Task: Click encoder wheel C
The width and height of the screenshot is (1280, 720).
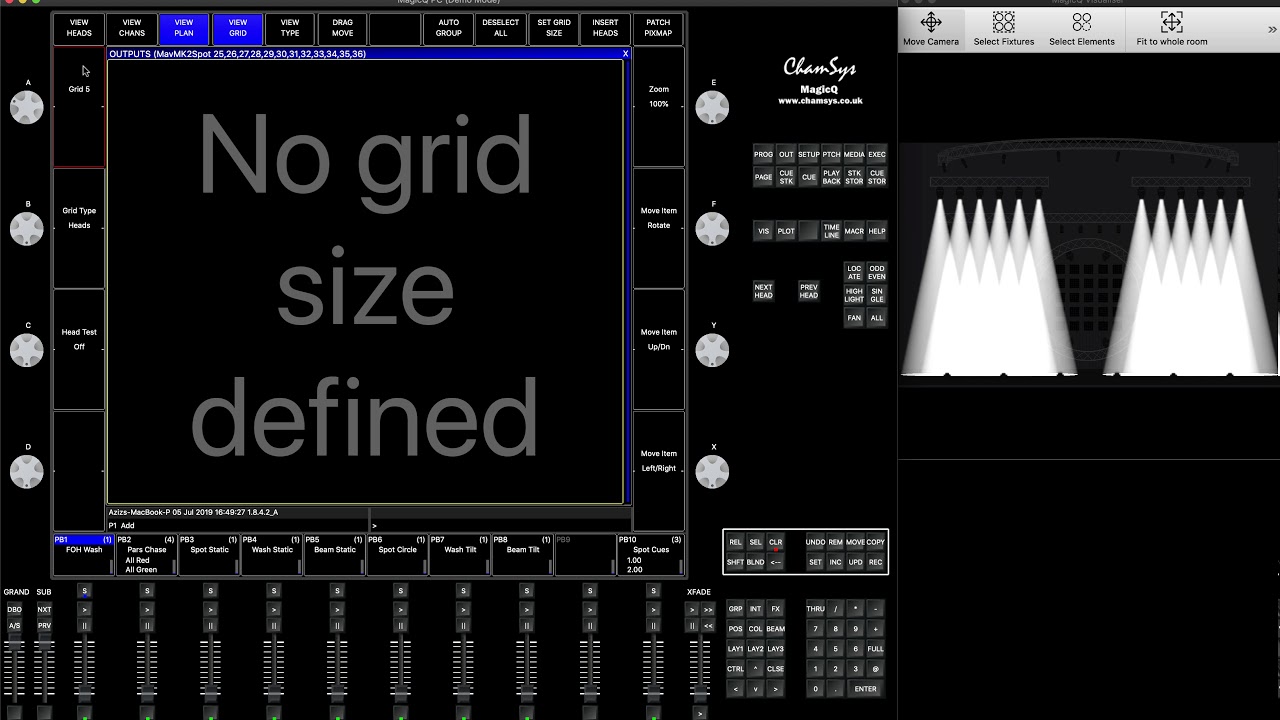Action: 27,350
